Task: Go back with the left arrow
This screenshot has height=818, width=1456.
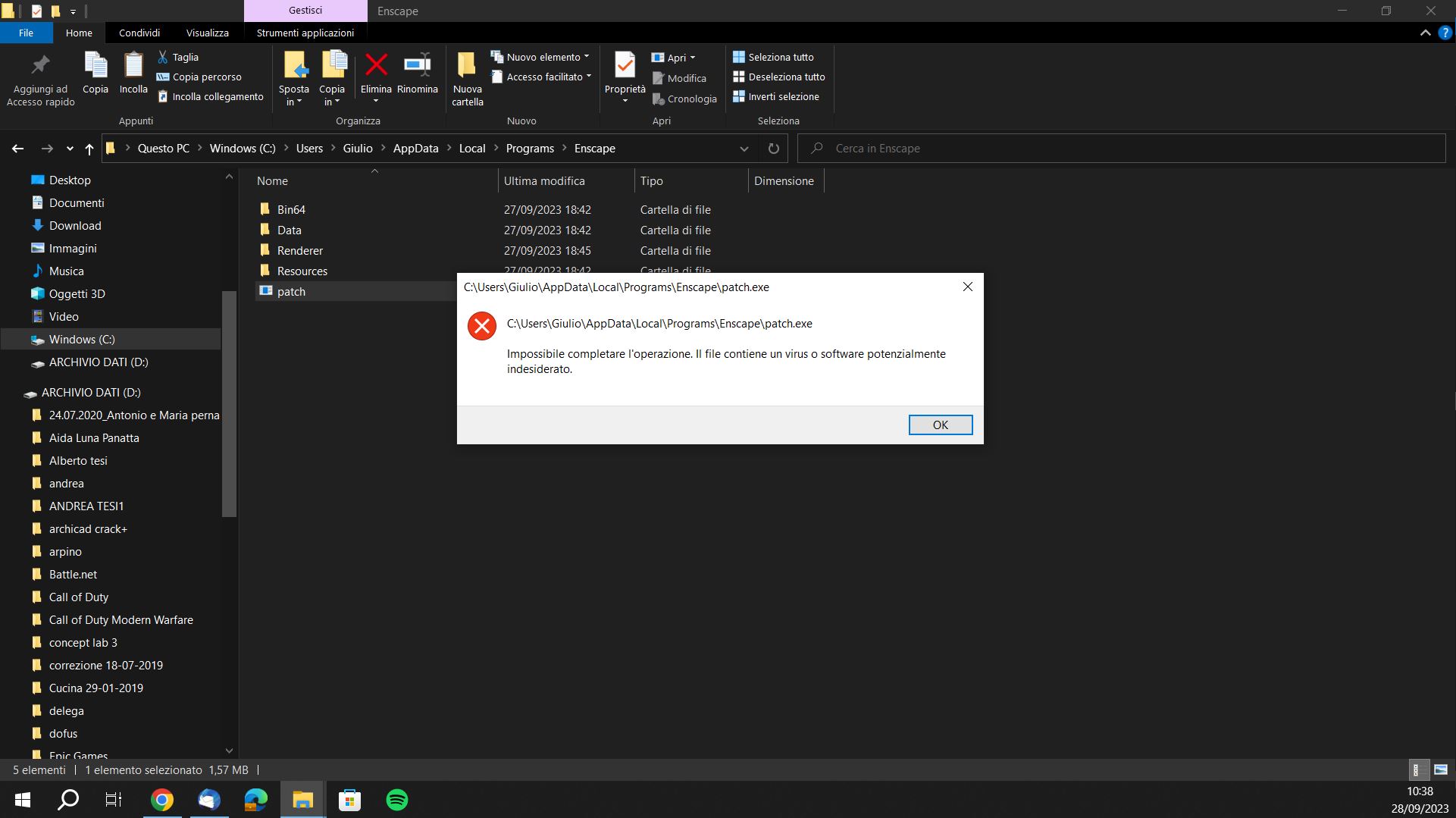Action: pyautogui.click(x=17, y=149)
